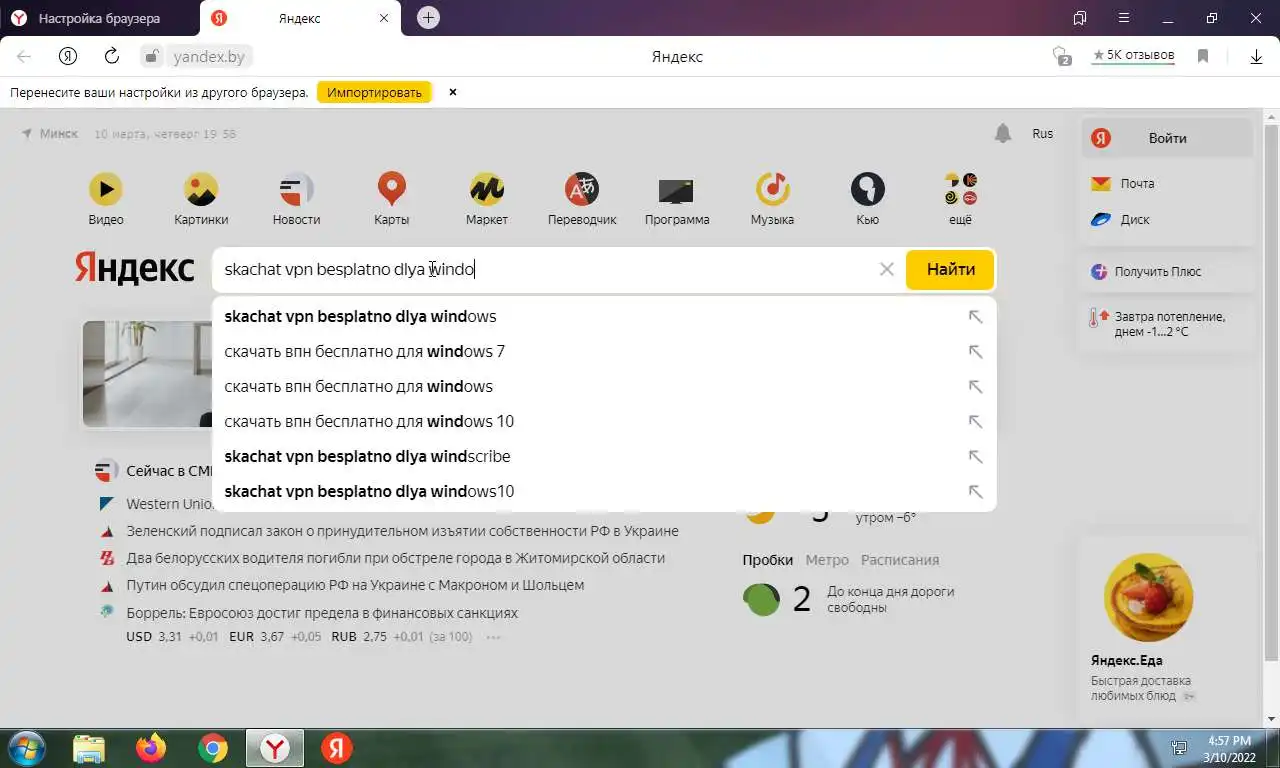Select suggestion ending with windscribe

tap(604, 457)
